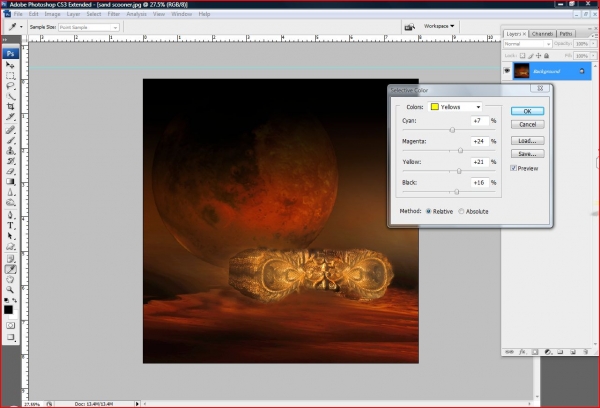Select the Pen tool
The image size is (600, 408).
[x=10, y=215]
